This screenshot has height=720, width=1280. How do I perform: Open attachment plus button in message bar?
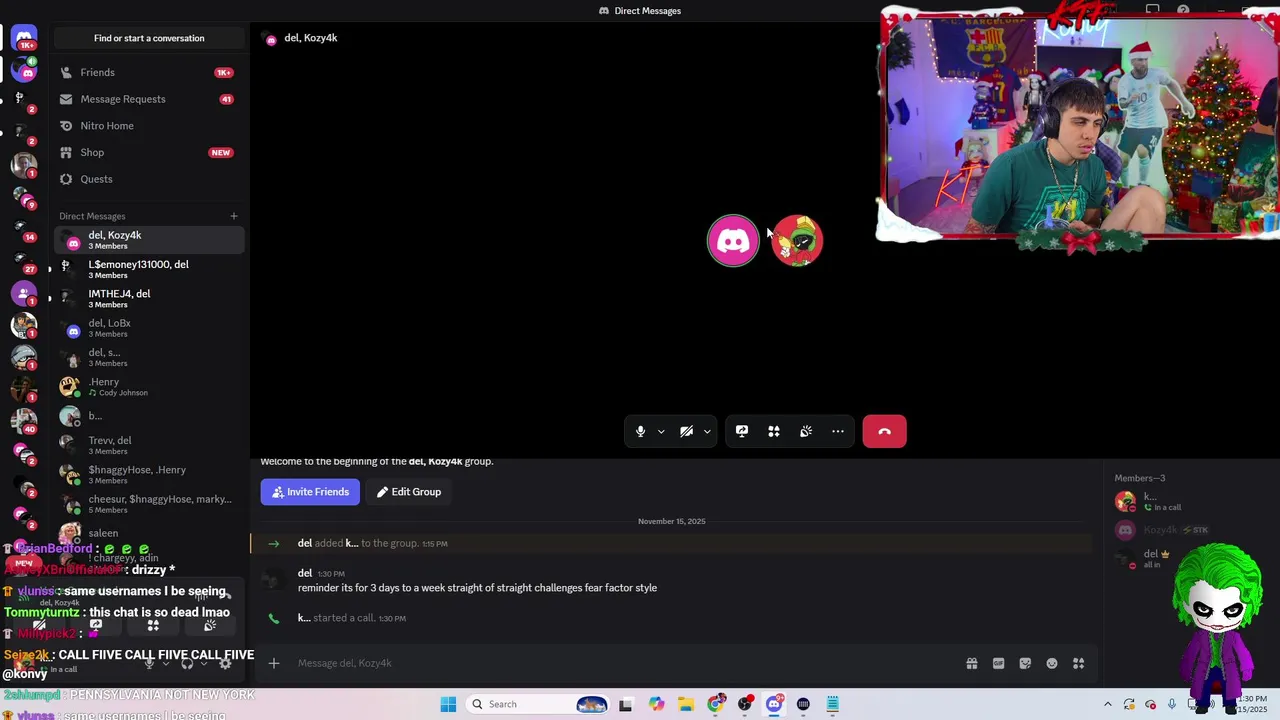point(273,663)
